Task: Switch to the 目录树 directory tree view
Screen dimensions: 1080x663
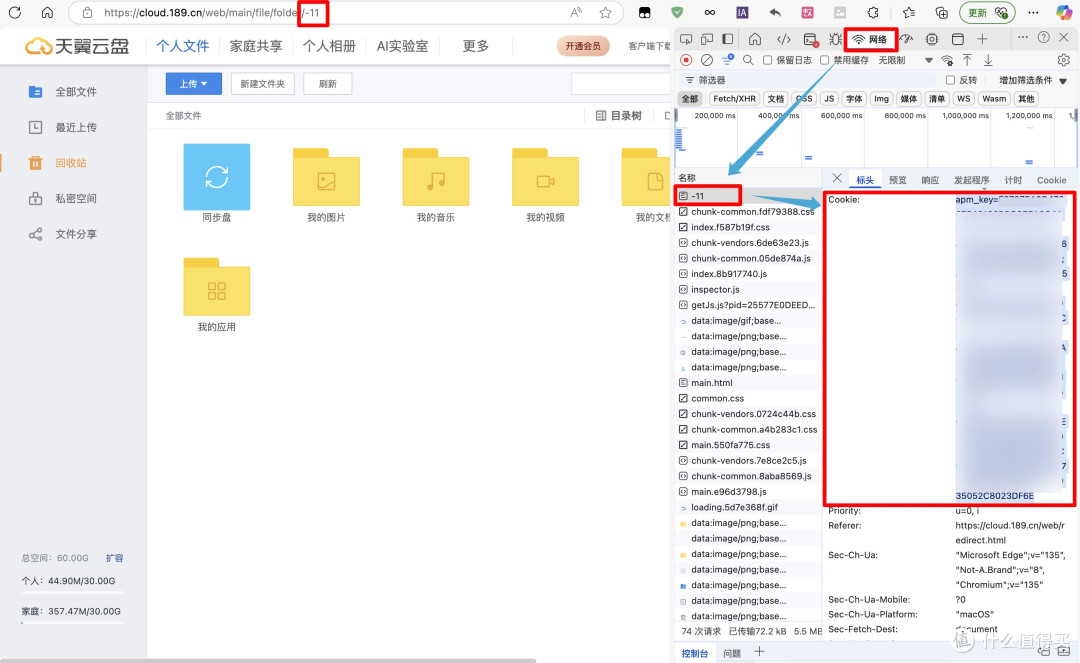Action: coord(619,116)
